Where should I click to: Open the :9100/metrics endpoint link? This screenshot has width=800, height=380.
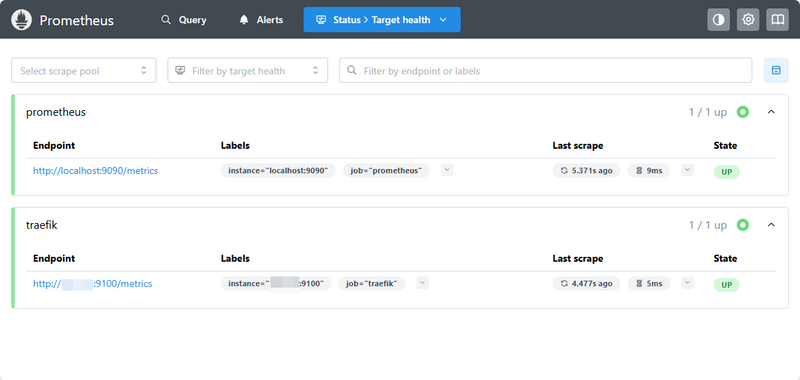tap(92, 284)
